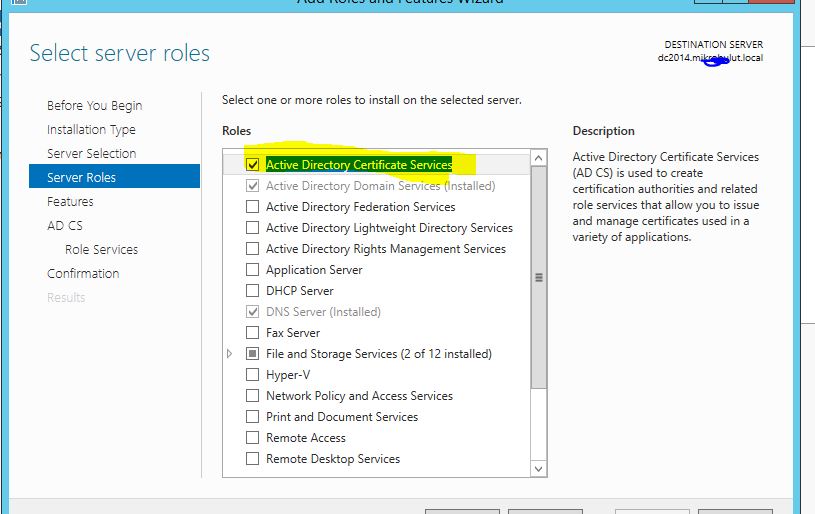815x514 pixels.
Task: Select Active Directory Federation Services label
Action: (361, 207)
